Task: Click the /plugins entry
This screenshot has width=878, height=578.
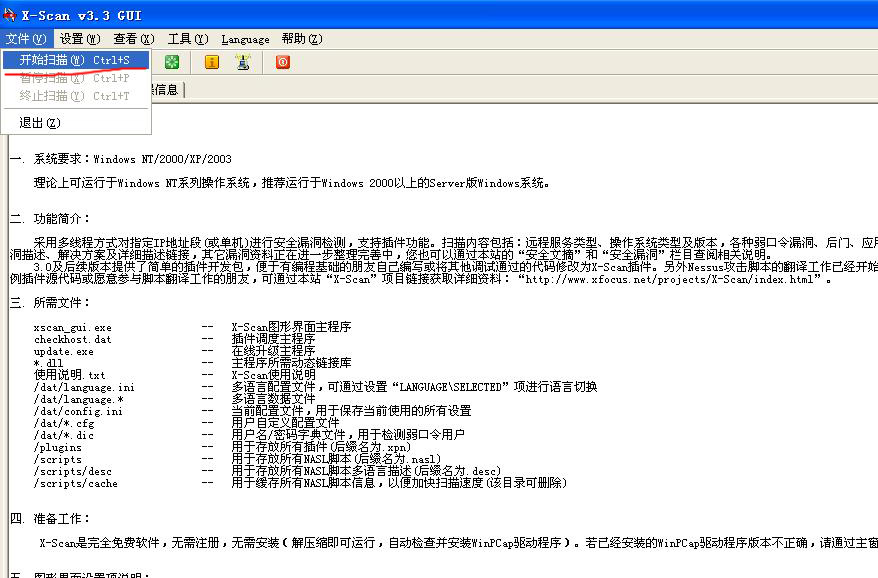Action: 58,448
